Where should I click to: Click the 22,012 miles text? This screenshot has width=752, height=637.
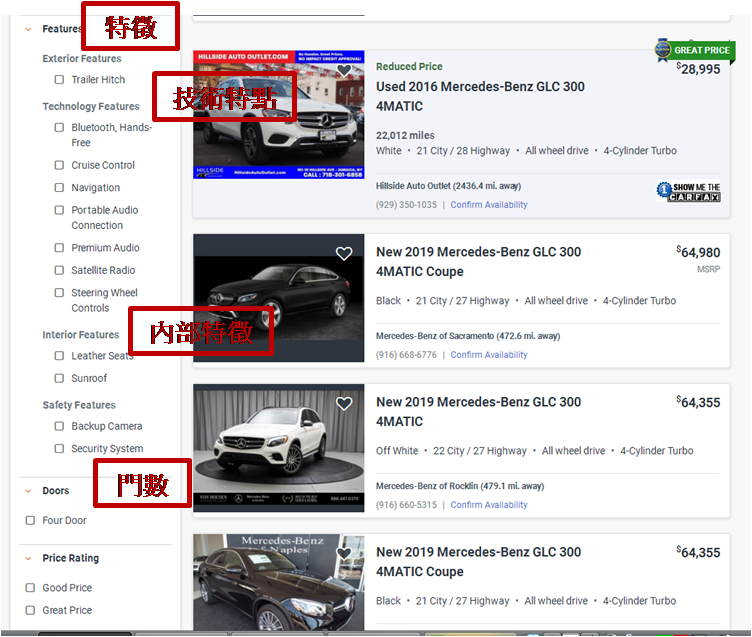click(405, 136)
